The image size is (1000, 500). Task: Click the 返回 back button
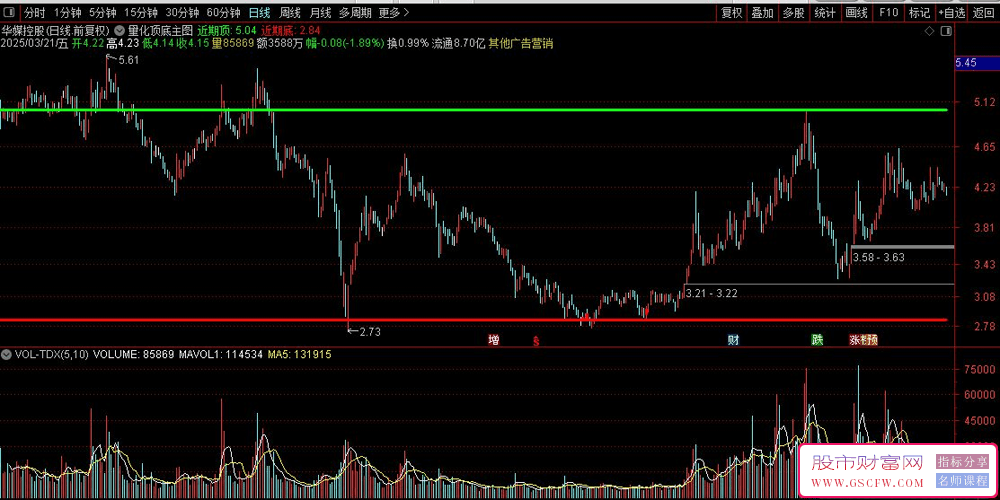point(983,12)
